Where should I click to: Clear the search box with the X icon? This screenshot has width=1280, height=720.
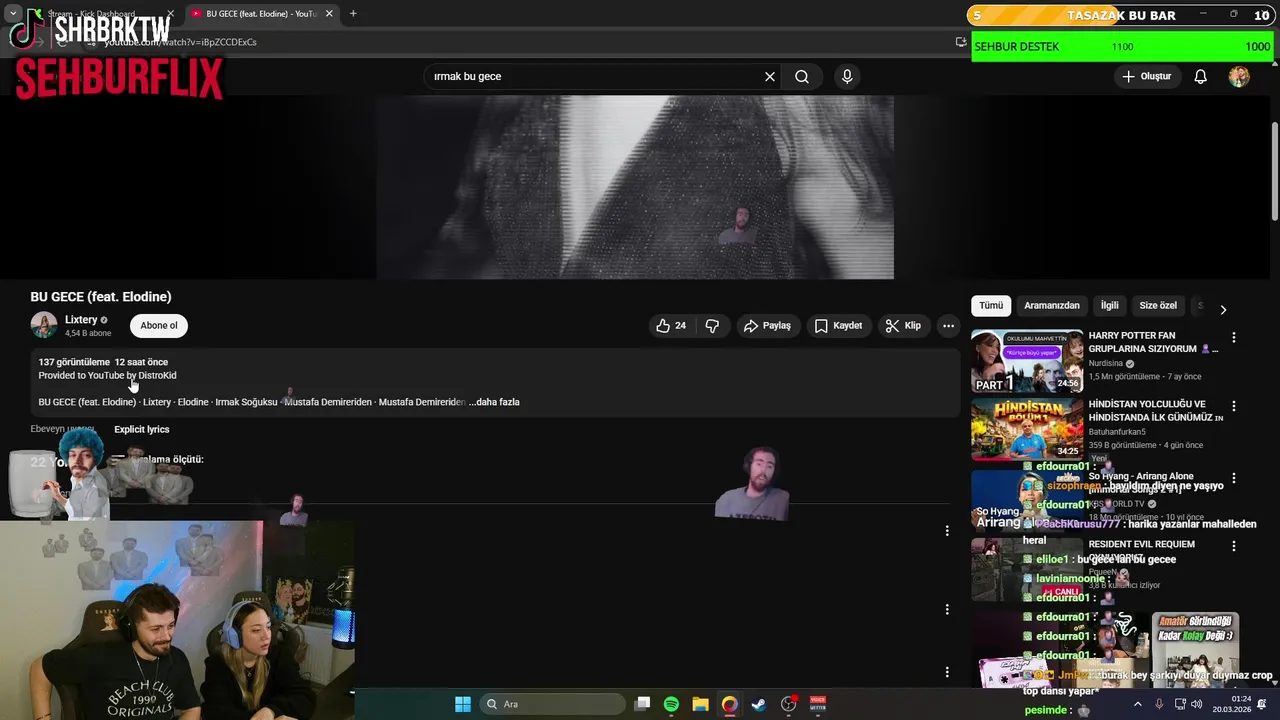click(770, 76)
